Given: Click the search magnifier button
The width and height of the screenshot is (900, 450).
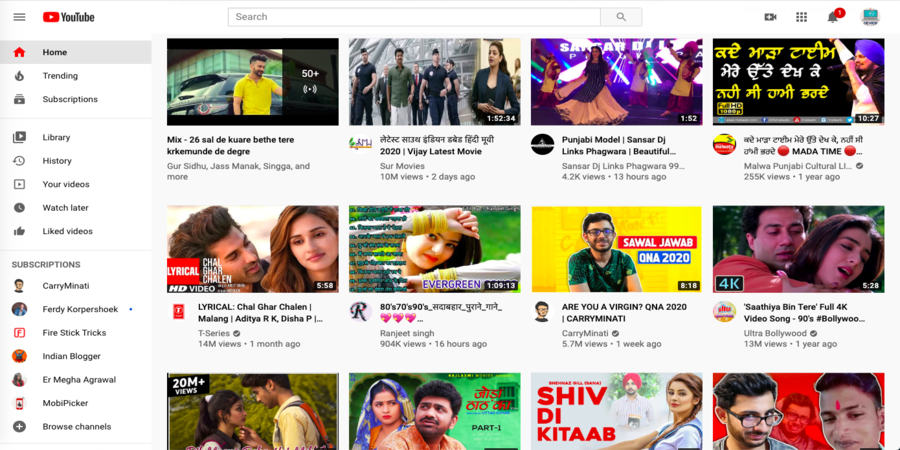Looking at the screenshot, I should (621, 17).
